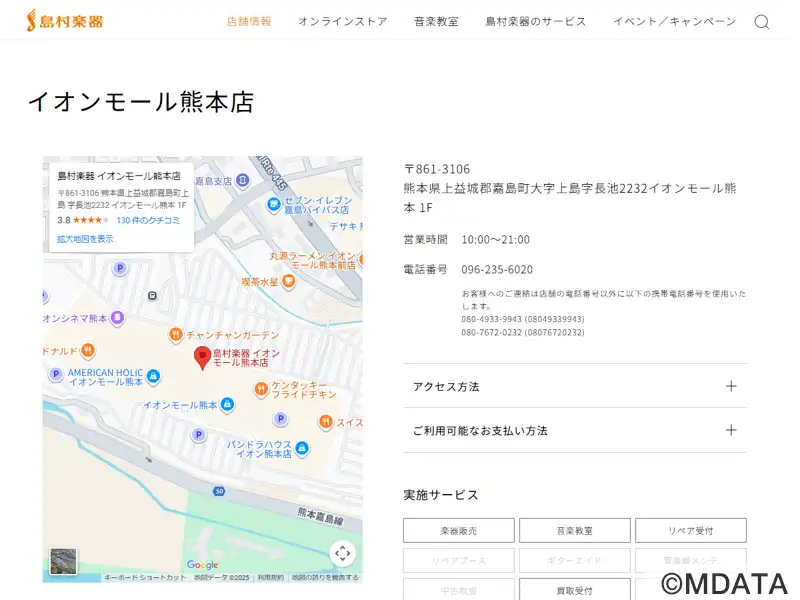Image resolution: width=800 pixels, height=600 pixels.
Task: Click the red Shimamura Gakki map pin
Action: pos(202,358)
